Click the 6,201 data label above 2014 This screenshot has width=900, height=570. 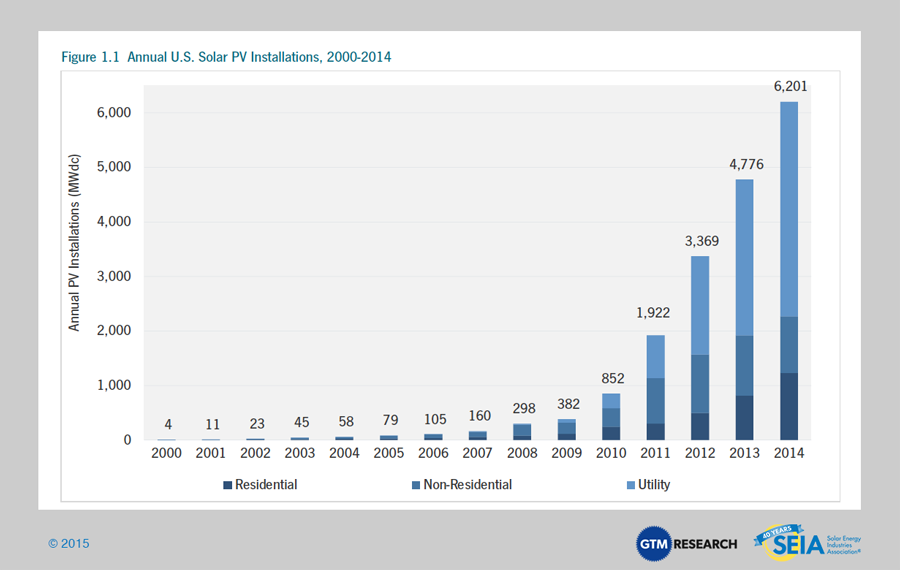pyautogui.click(x=790, y=87)
